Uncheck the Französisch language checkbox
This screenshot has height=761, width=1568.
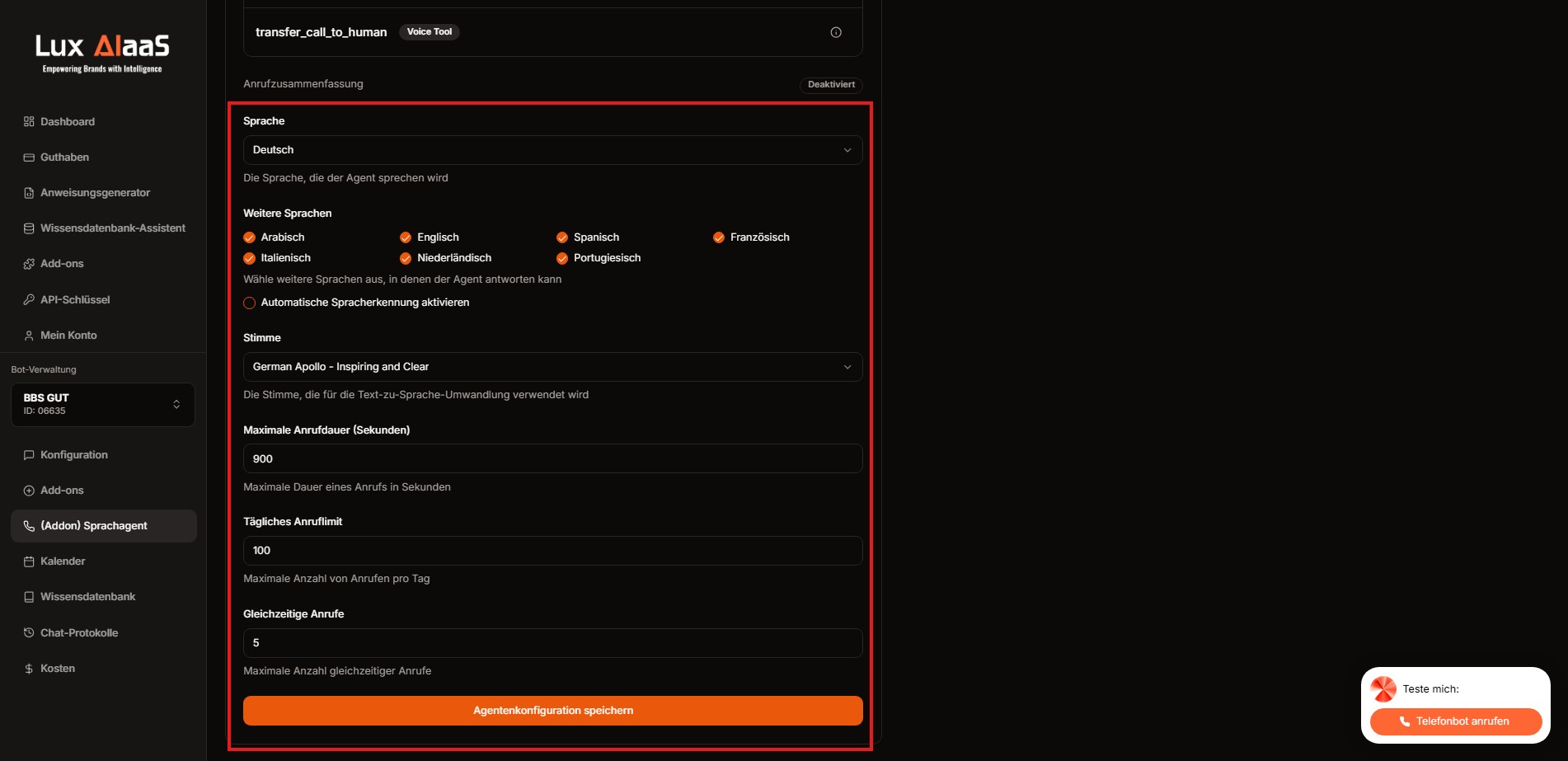[x=719, y=237]
